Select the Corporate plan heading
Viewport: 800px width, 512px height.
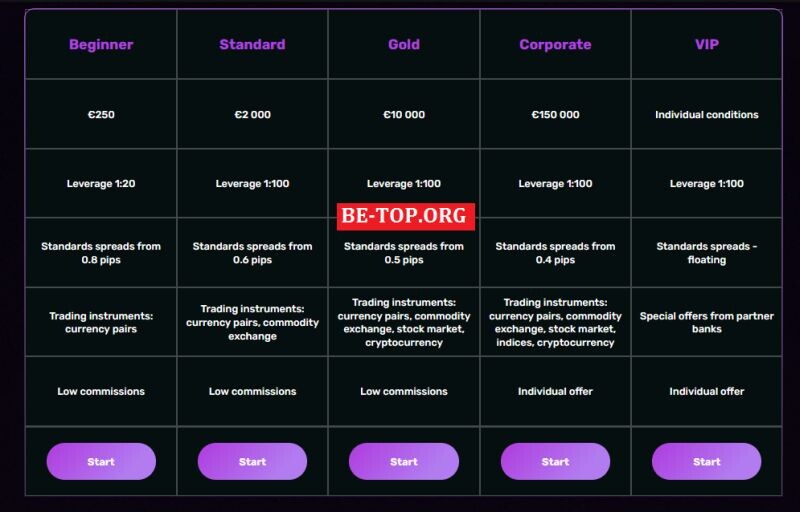click(x=555, y=44)
